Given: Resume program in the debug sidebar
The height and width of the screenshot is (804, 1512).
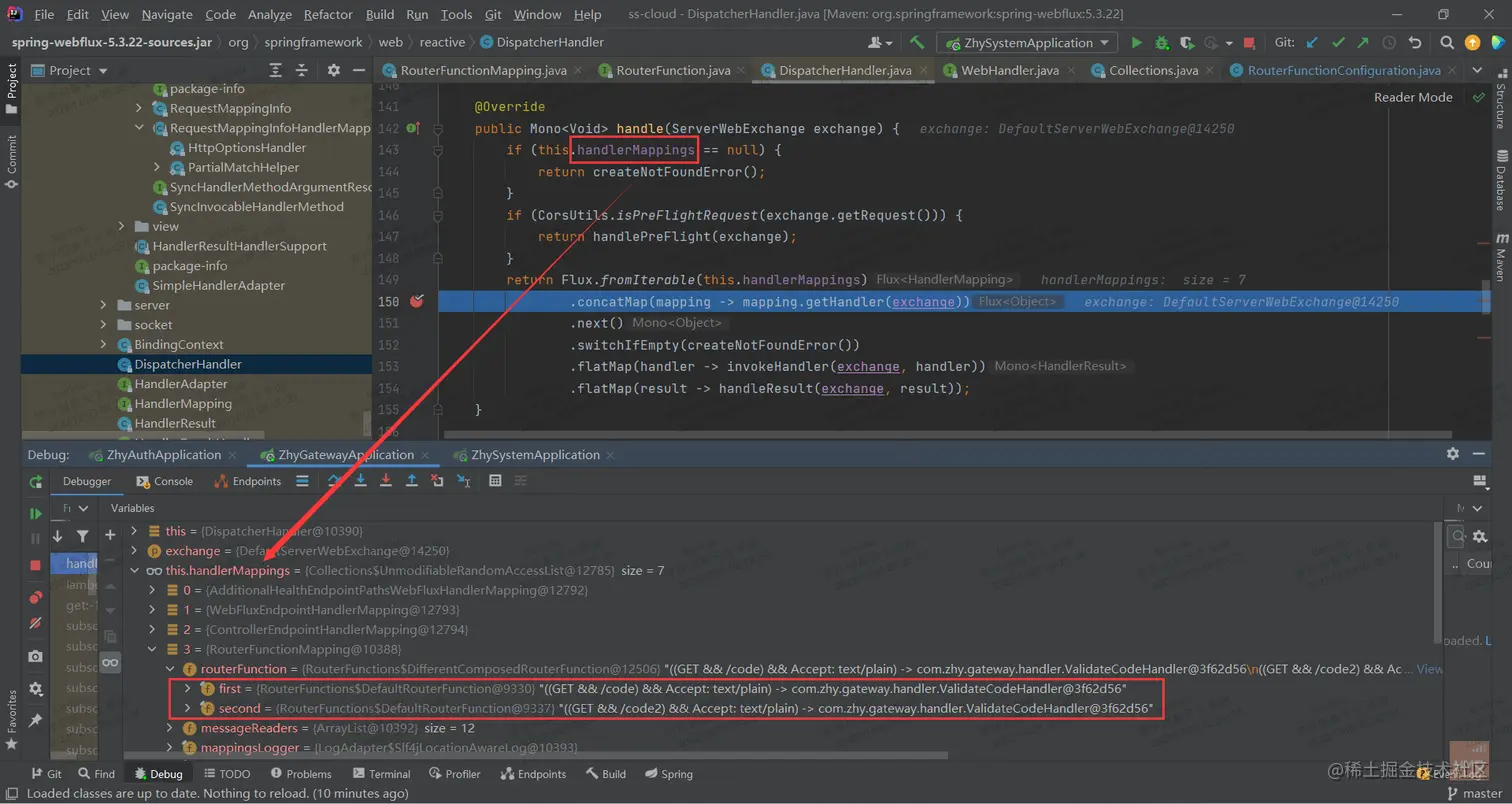Looking at the screenshot, I should (x=36, y=513).
